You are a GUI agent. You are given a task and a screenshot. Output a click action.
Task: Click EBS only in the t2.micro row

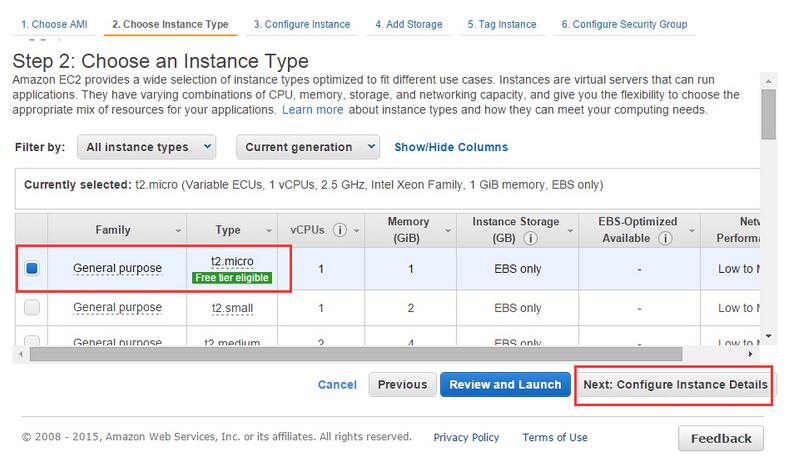click(517, 269)
